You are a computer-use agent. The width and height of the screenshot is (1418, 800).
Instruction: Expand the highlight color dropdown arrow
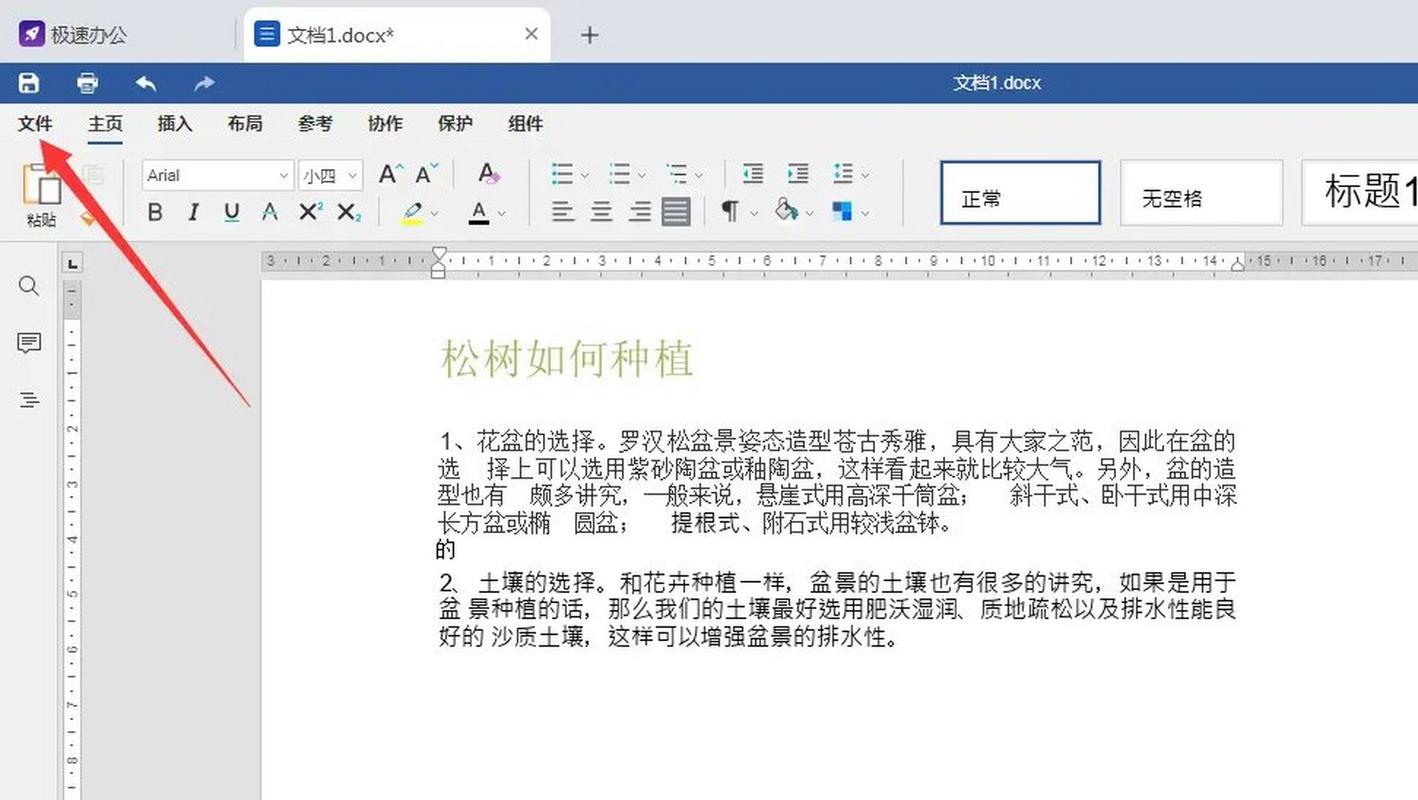coord(436,213)
